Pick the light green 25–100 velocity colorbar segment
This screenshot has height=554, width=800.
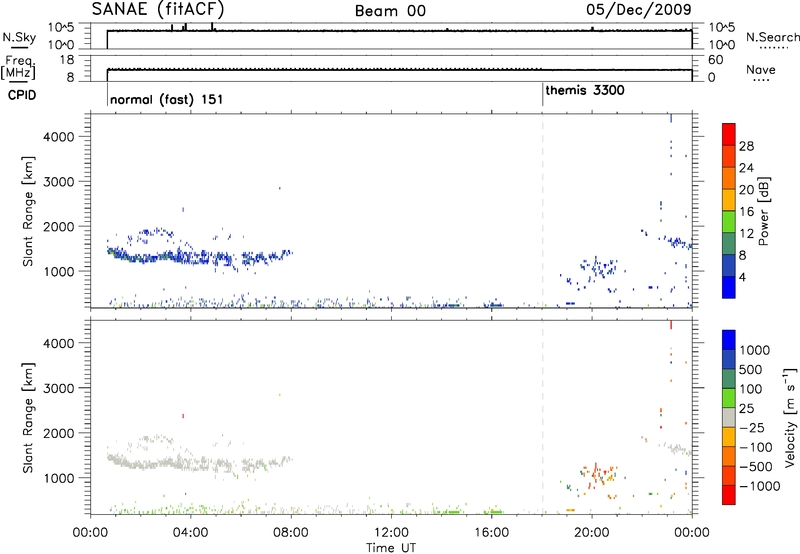point(729,398)
